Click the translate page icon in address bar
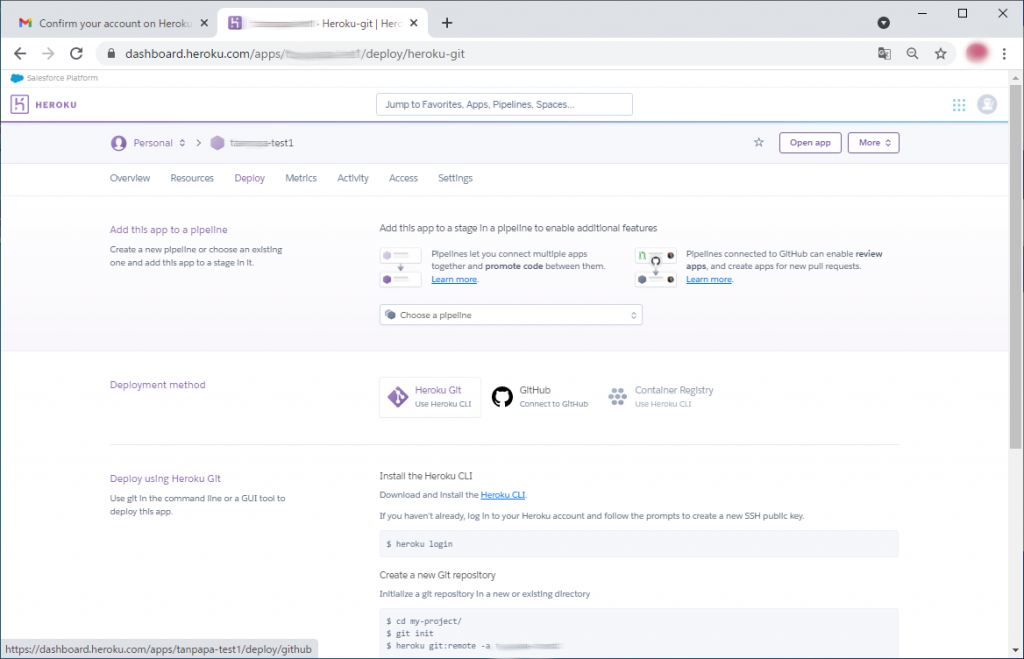 tap(884, 54)
